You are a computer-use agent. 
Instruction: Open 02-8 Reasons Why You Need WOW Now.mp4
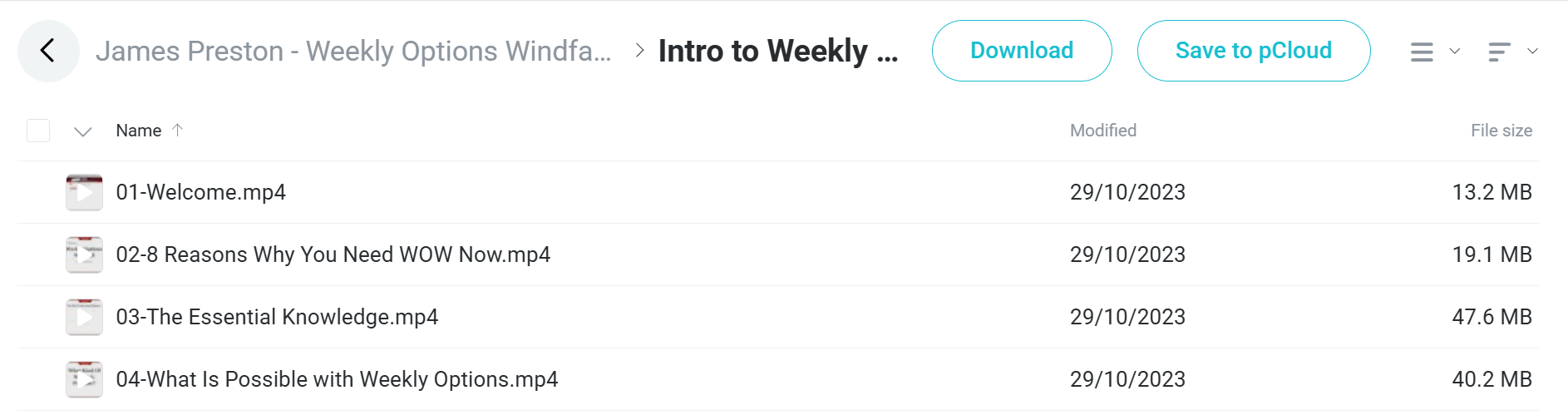click(x=333, y=254)
